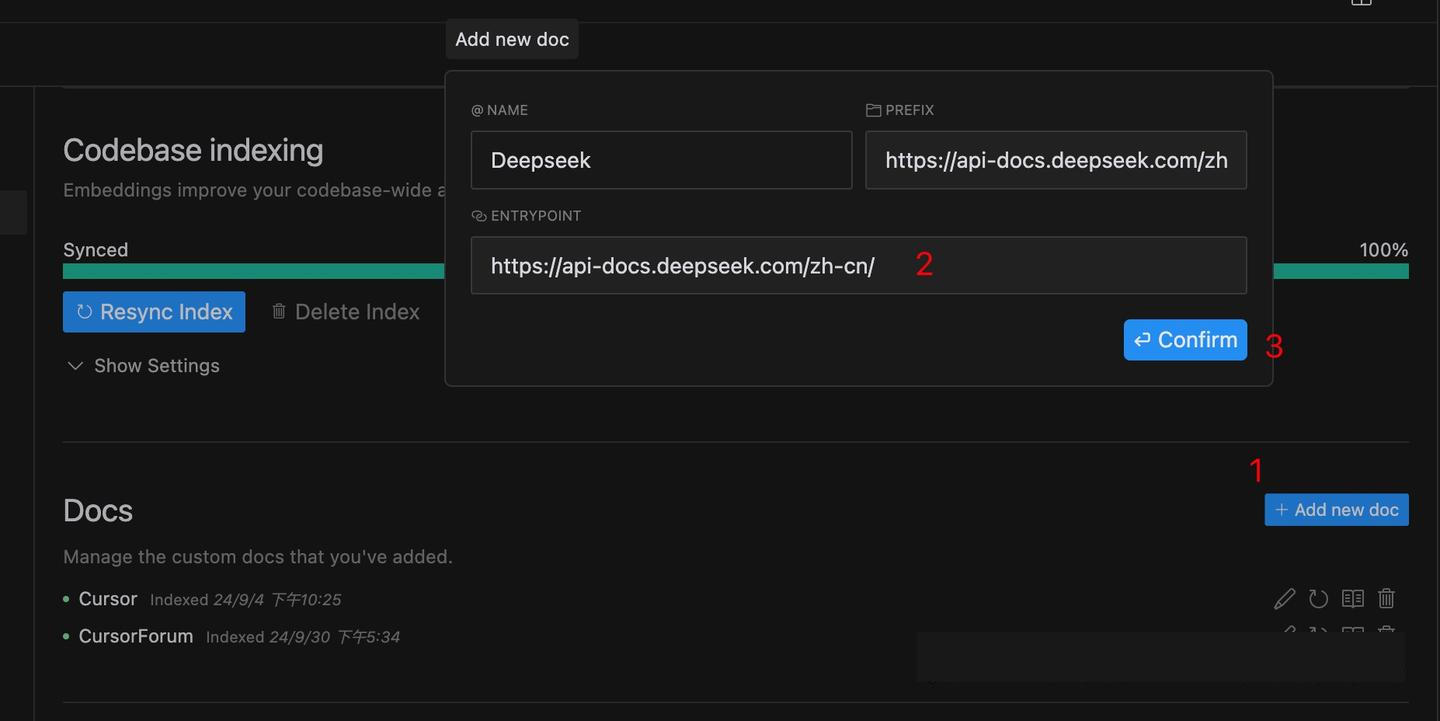Click into the PREFIX URL field
This screenshot has height=721, width=1440.
click(x=1055, y=160)
